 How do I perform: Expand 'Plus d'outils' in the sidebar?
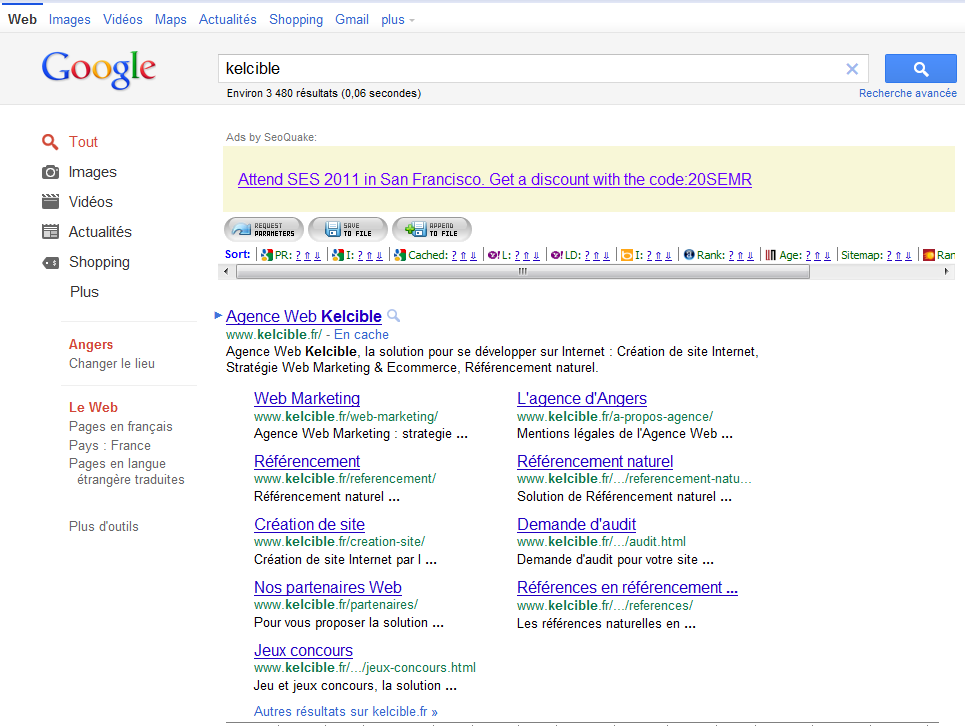103,527
